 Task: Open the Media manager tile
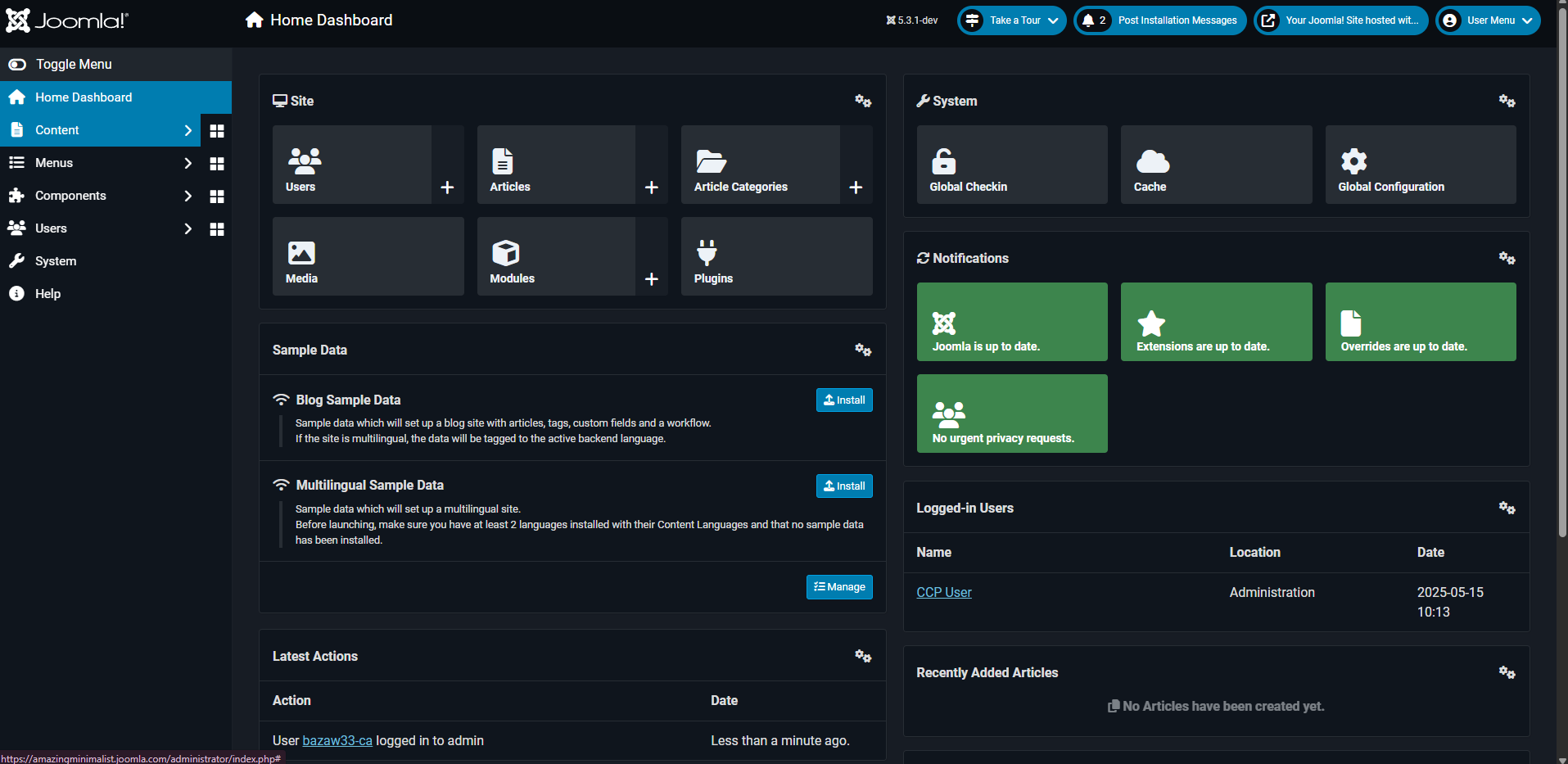tap(368, 256)
